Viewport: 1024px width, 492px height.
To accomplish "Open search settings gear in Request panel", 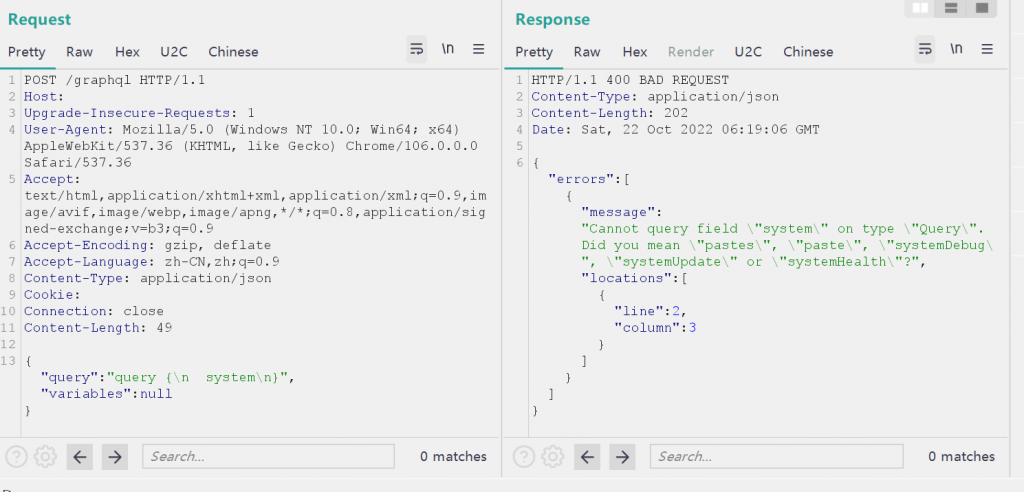I will tap(45, 457).
